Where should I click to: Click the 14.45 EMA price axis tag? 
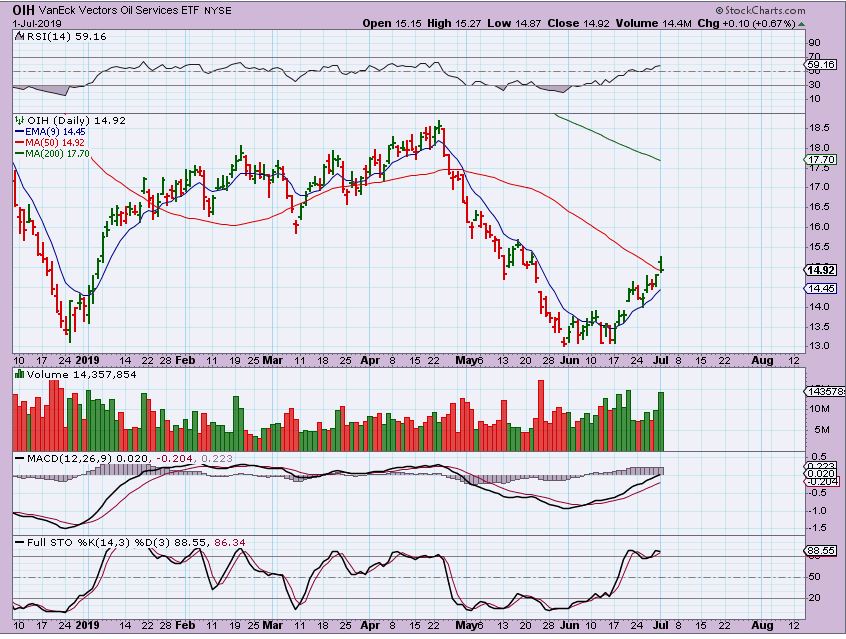tap(821, 289)
